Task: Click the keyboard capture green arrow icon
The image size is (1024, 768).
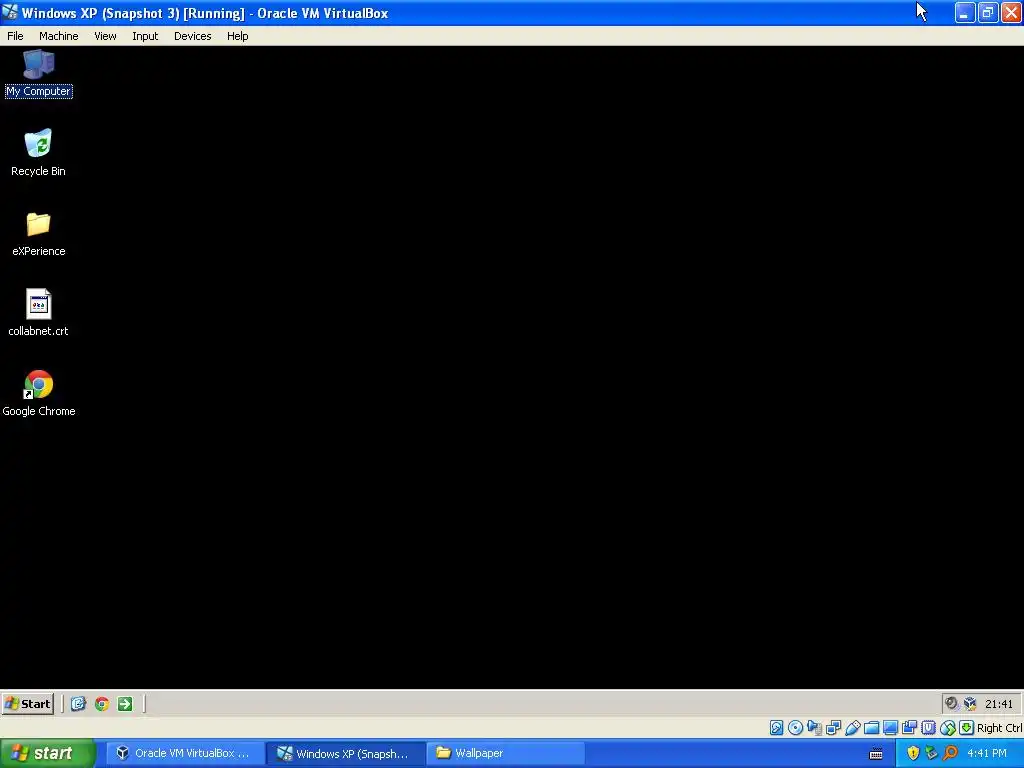Action: [967, 728]
